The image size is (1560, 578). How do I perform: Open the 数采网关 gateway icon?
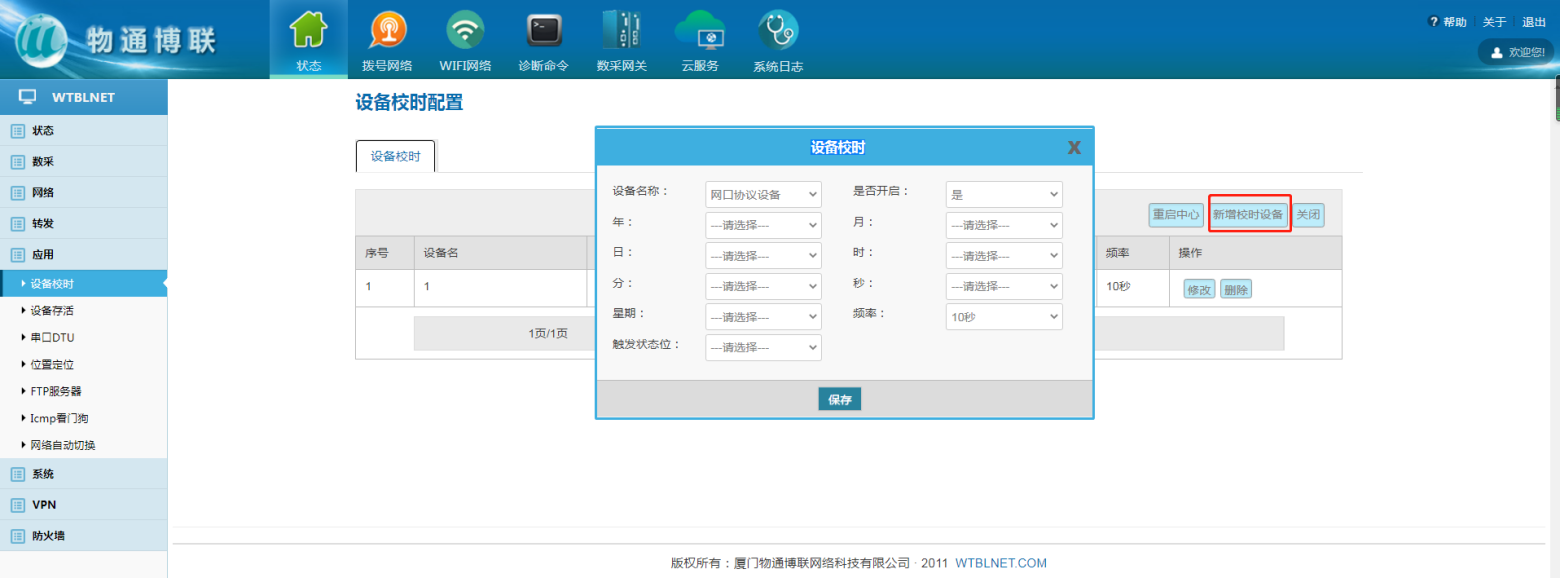tap(621, 32)
